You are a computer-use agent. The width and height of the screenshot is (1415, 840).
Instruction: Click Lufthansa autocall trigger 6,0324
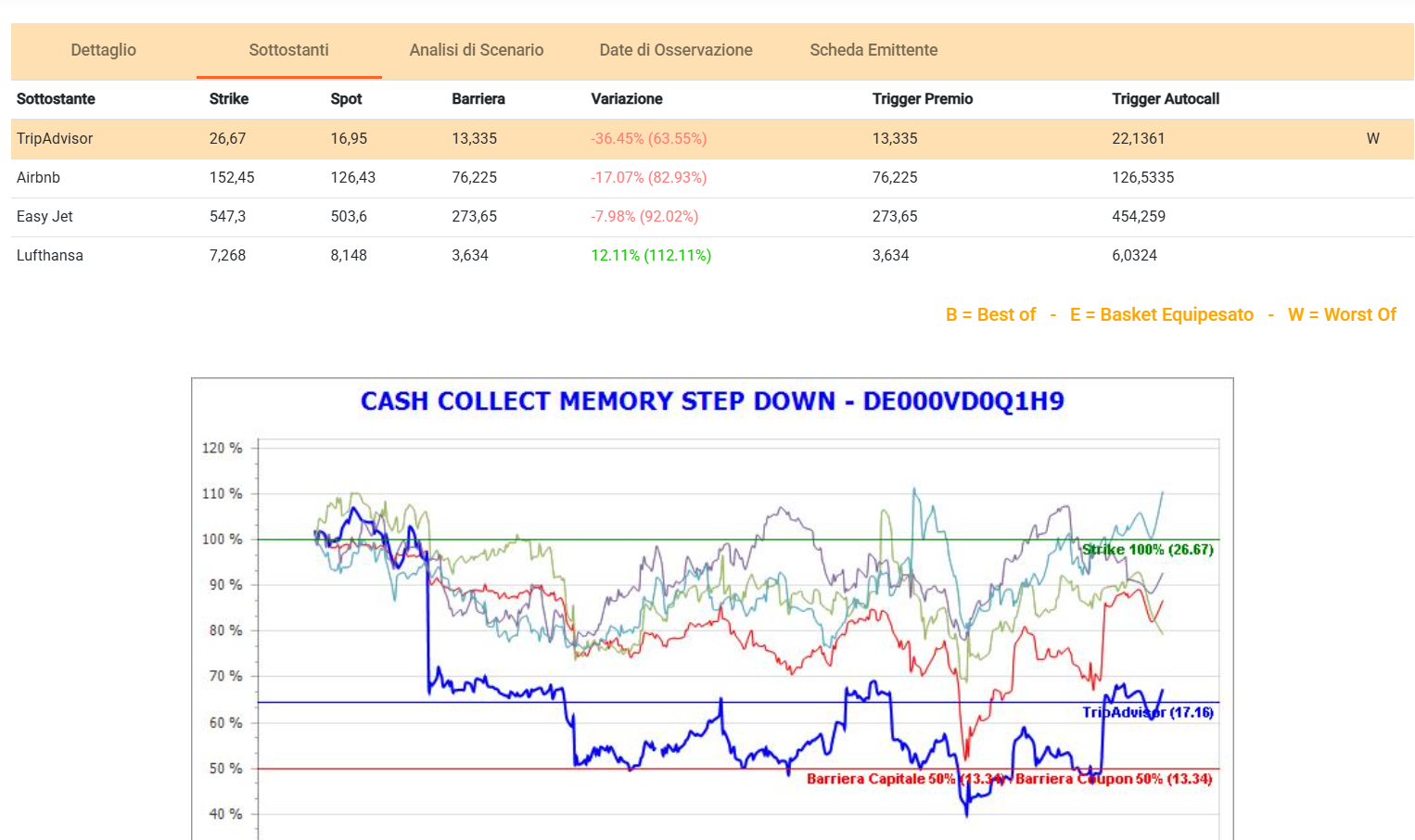pyautogui.click(x=1135, y=256)
